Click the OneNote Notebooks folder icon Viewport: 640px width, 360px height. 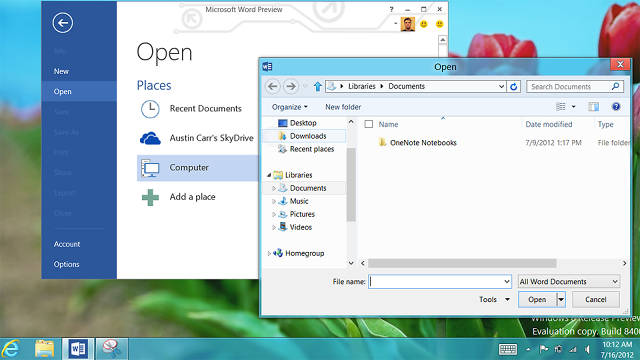coord(382,142)
